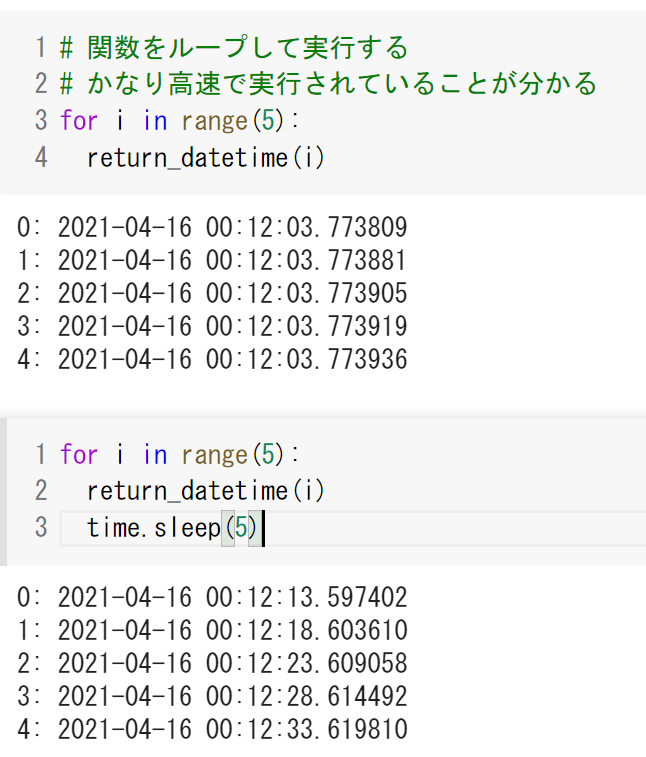The height and width of the screenshot is (757, 646).
Task: Click output line '4: 2021-04-16 00:12:03.773936'
Action: tap(212, 359)
